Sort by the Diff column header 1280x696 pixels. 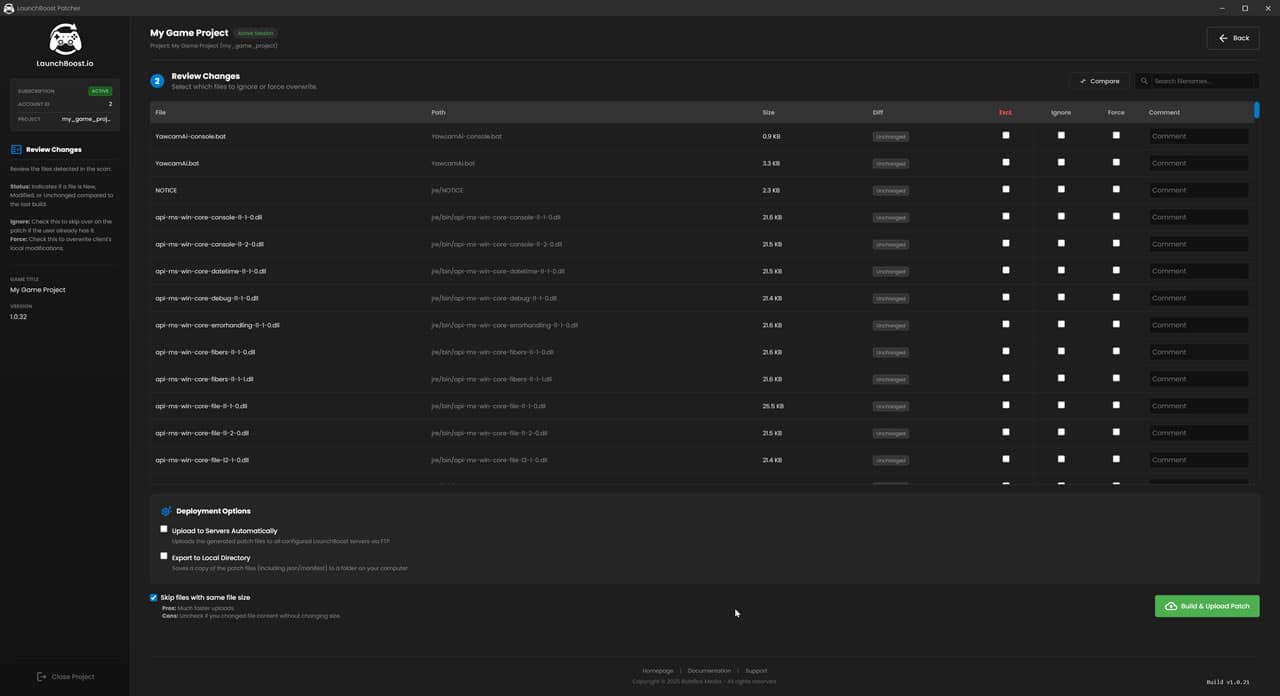click(x=878, y=112)
